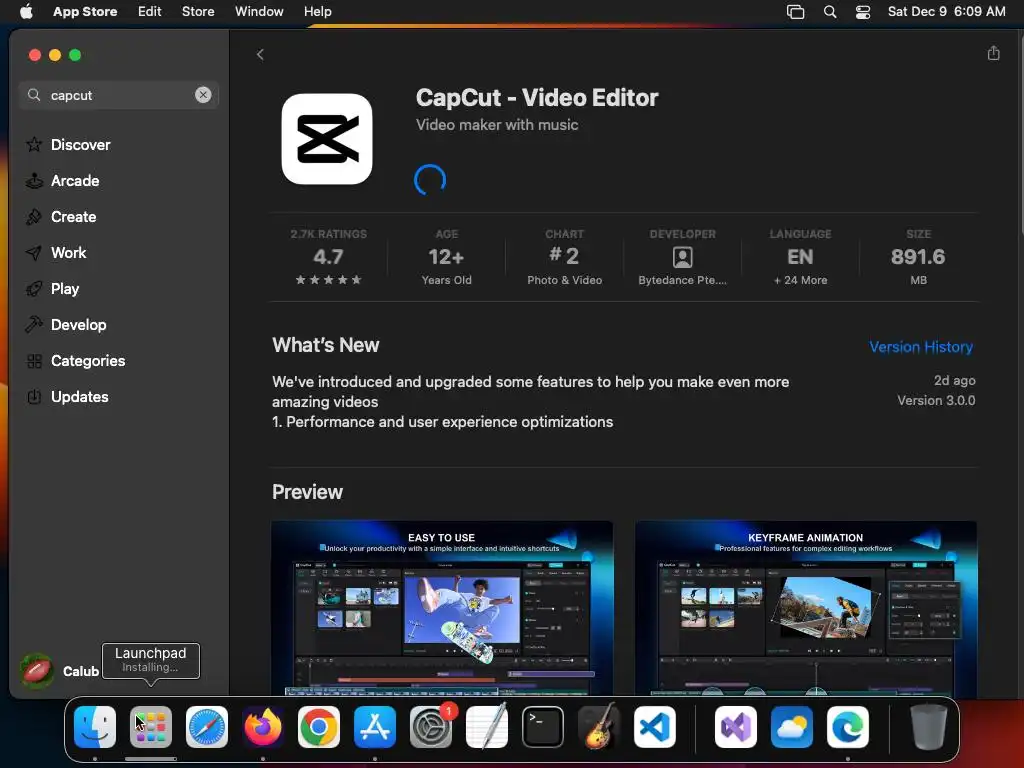
Task: Open the Keyframe Animation preview screenshot
Action: tap(806, 608)
